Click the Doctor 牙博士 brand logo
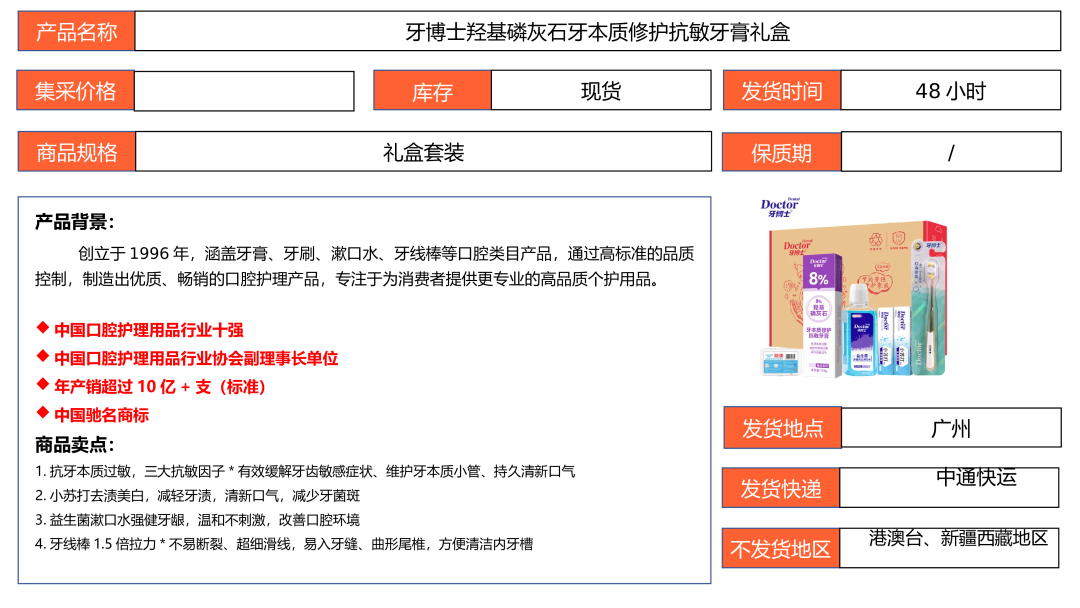Viewport: 1080px width, 608px height. pyautogui.click(x=786, y=207)
